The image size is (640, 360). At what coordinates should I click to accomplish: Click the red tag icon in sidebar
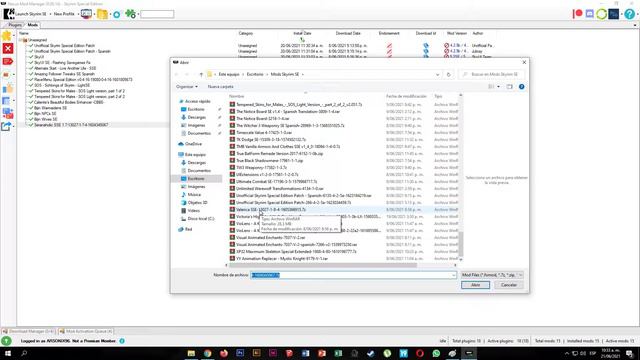pyautogui.click(x=7, y=62)
